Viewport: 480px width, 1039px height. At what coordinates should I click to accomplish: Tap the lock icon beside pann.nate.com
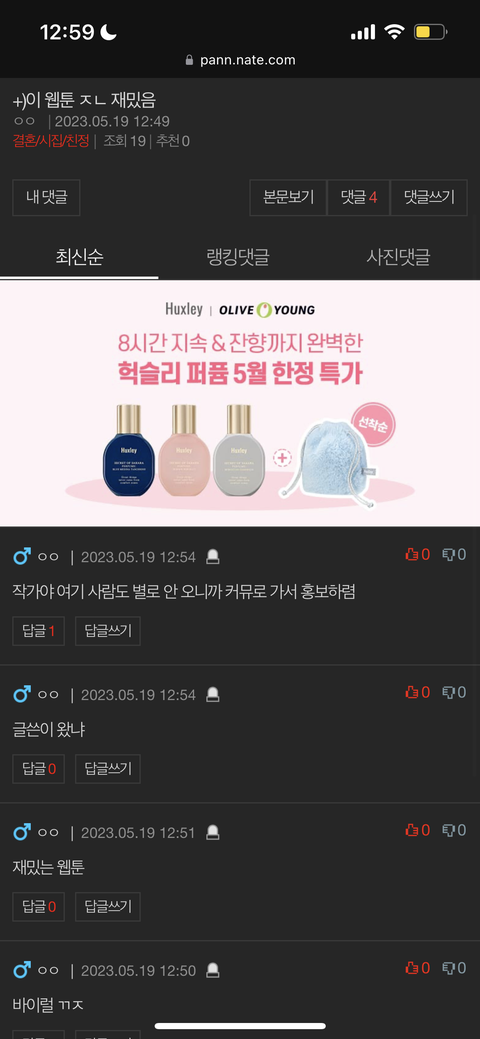(x=190, y=60)
